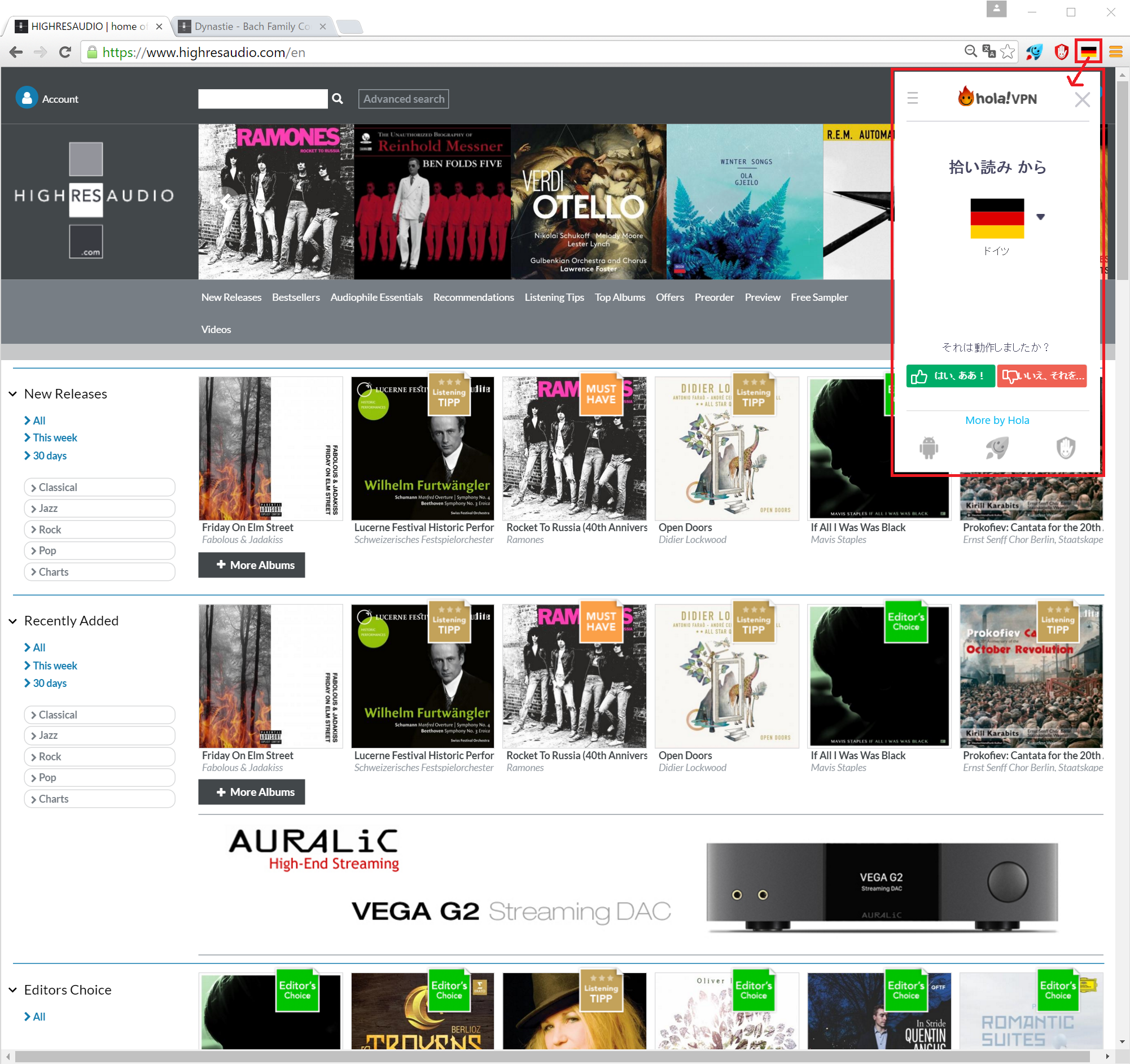Click More Albums under Recently Added
Screen dimensions: 1130x1064
click(252, 792)
